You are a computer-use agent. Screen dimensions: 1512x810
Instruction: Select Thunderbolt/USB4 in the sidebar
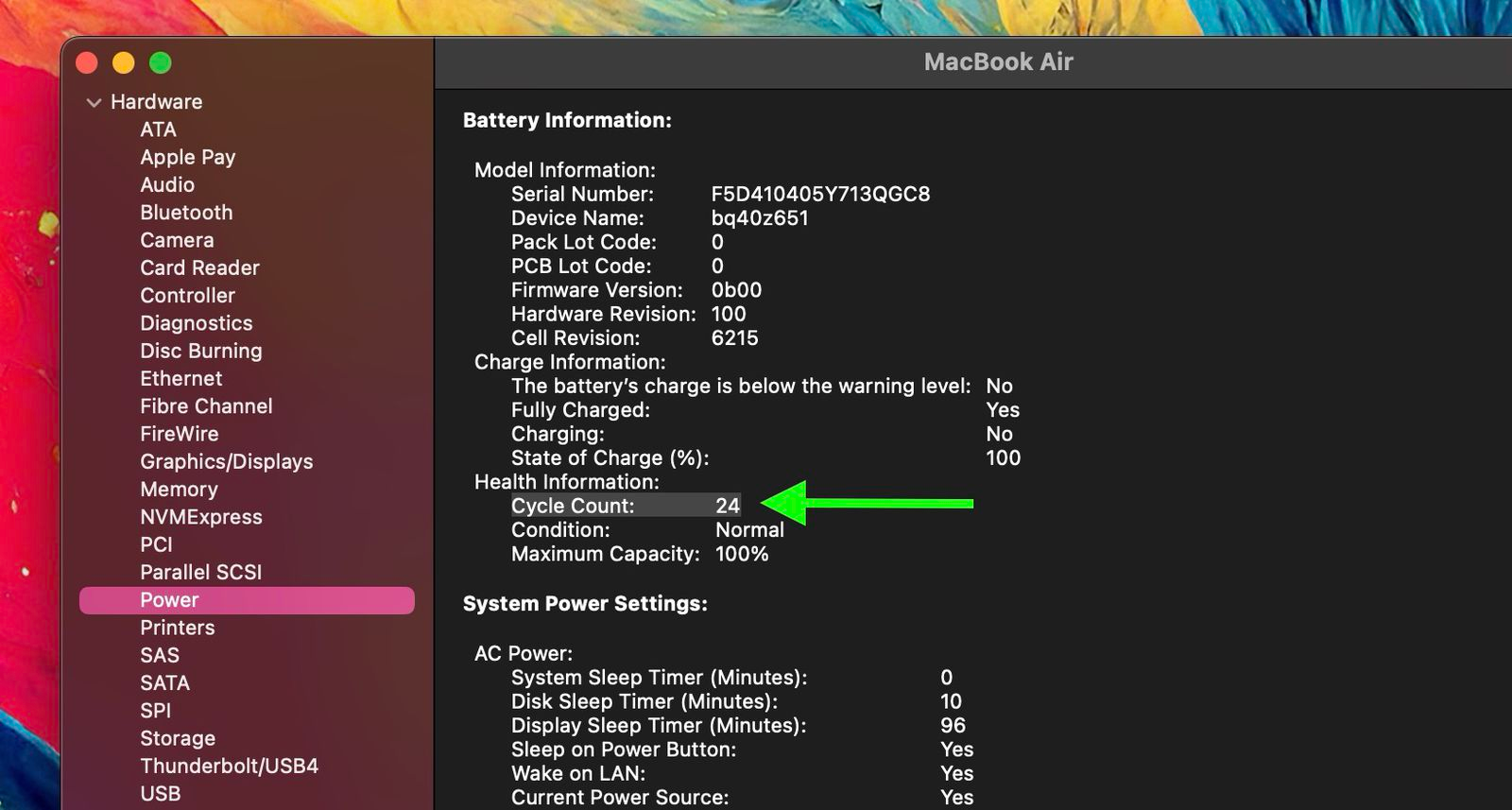tap(230, 766)
